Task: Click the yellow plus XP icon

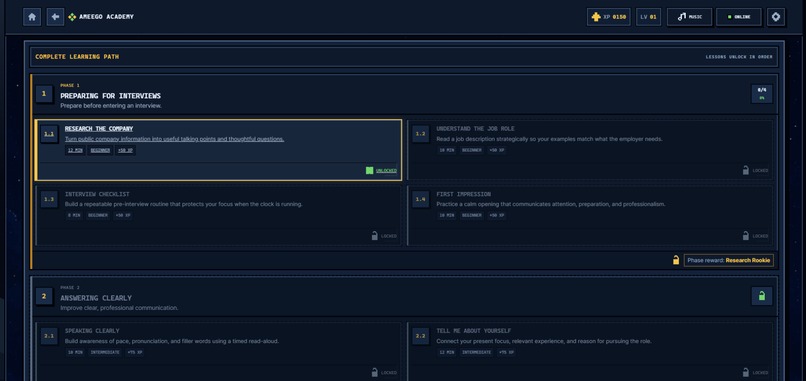Action: (596, 17)
